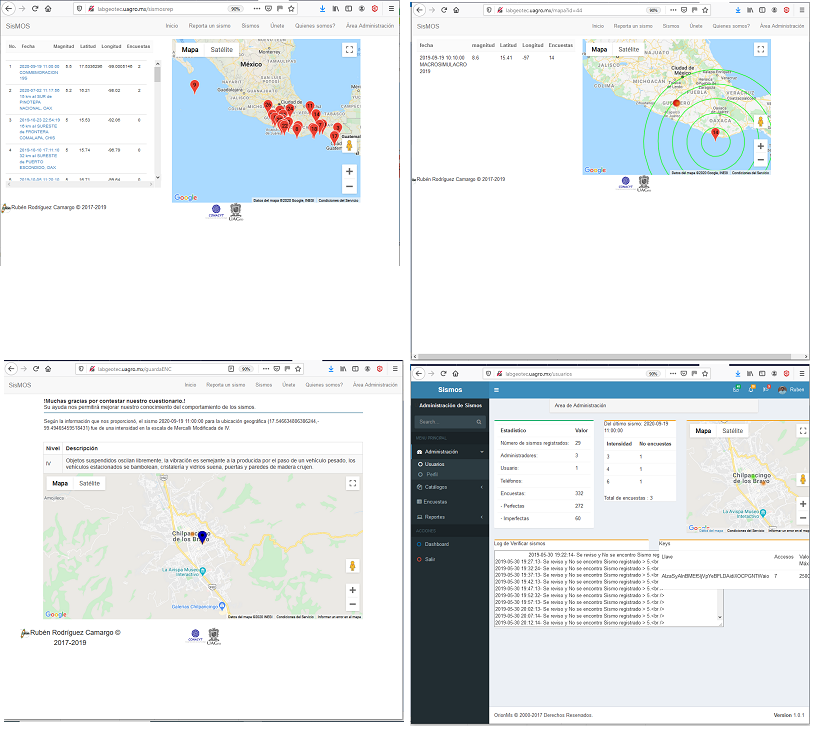Open Encuestas in the admin sidebar
Viewport: 822px width, 738px height.
tap(435, 502)
